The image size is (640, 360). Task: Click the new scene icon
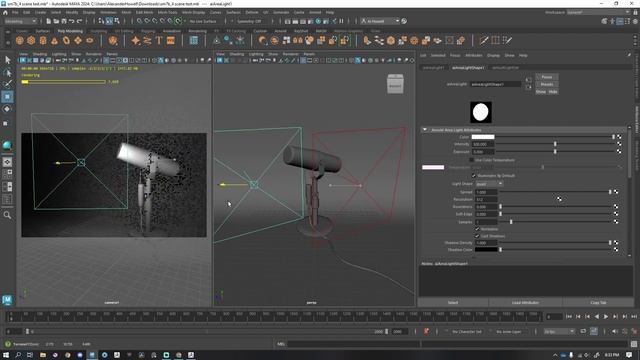point(49,21)
